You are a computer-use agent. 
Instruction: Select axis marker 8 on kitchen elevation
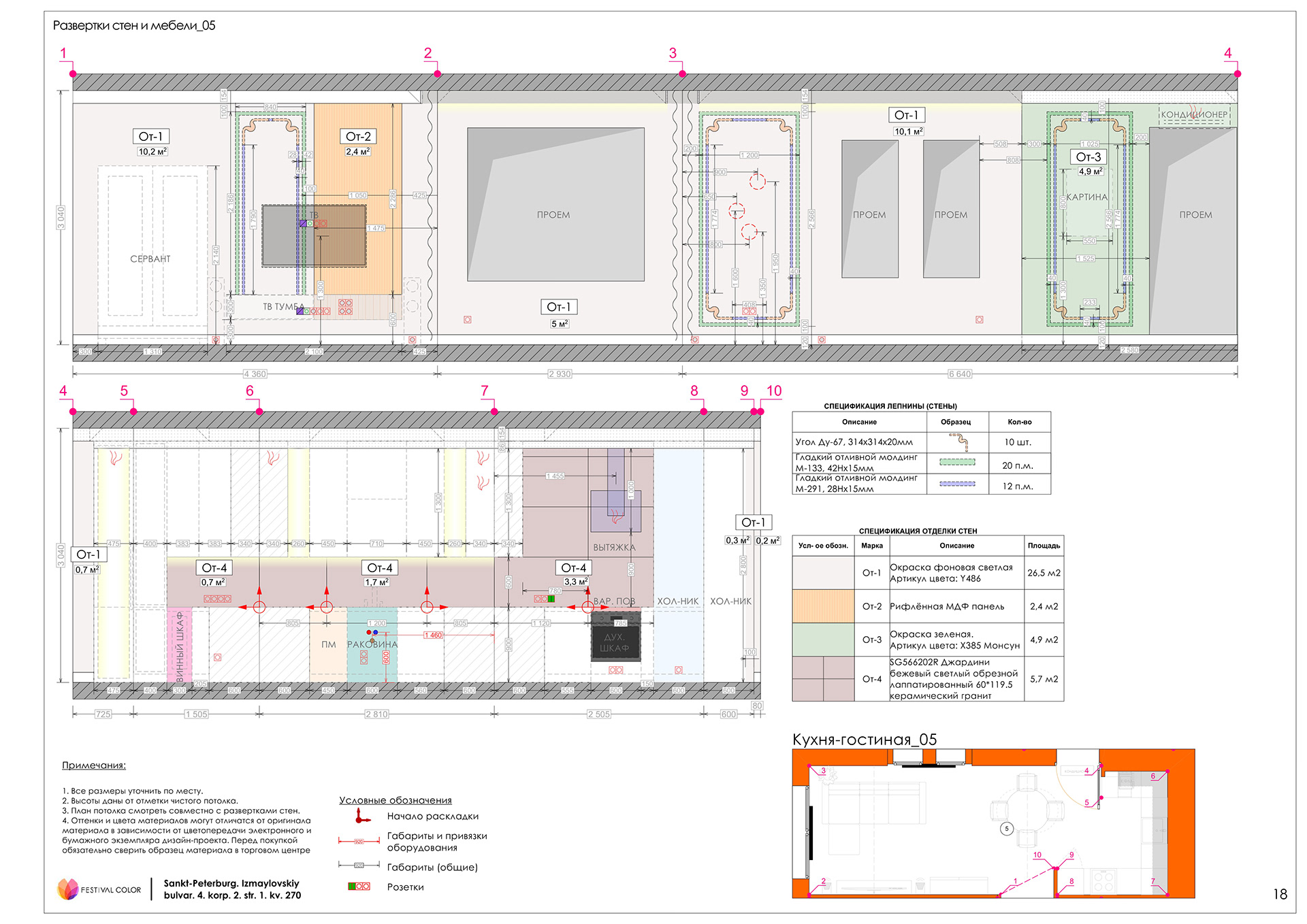[694, 391]
